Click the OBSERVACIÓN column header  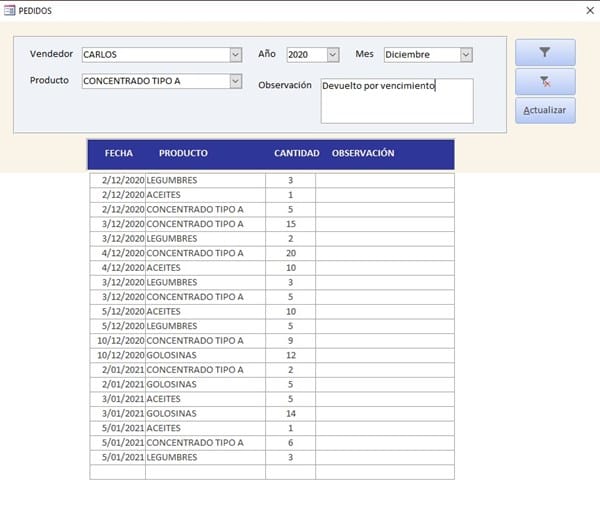[362, 154]
